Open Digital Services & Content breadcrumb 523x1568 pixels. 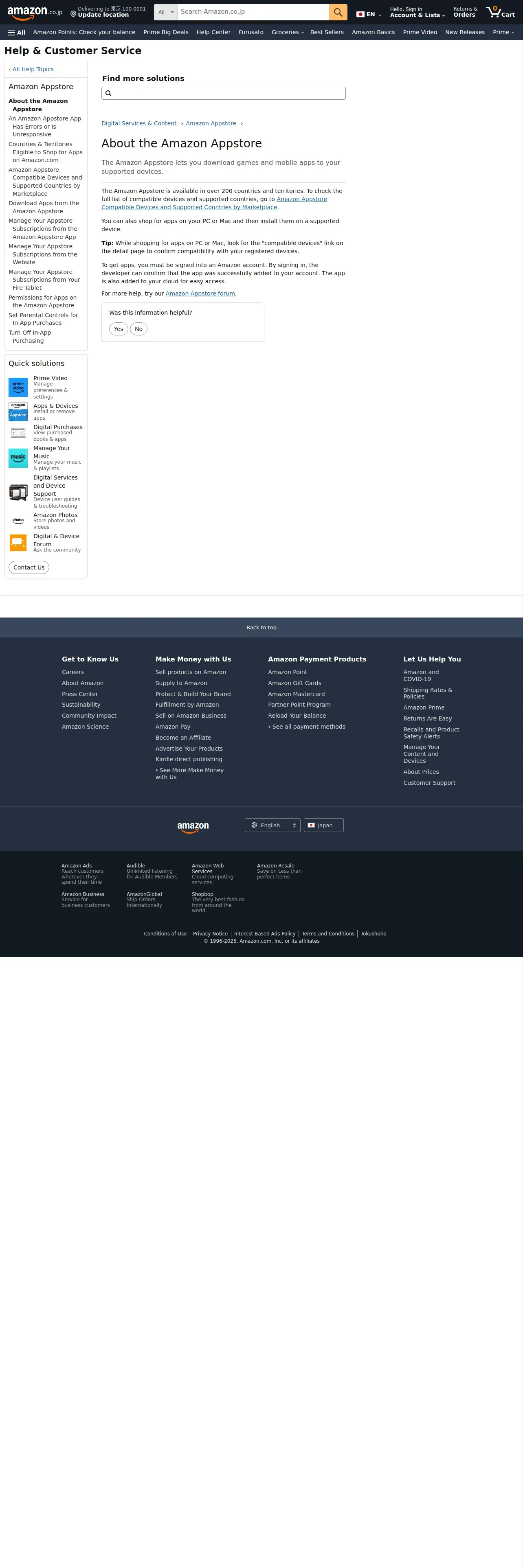pyautogui.click(x=139, y=124)
